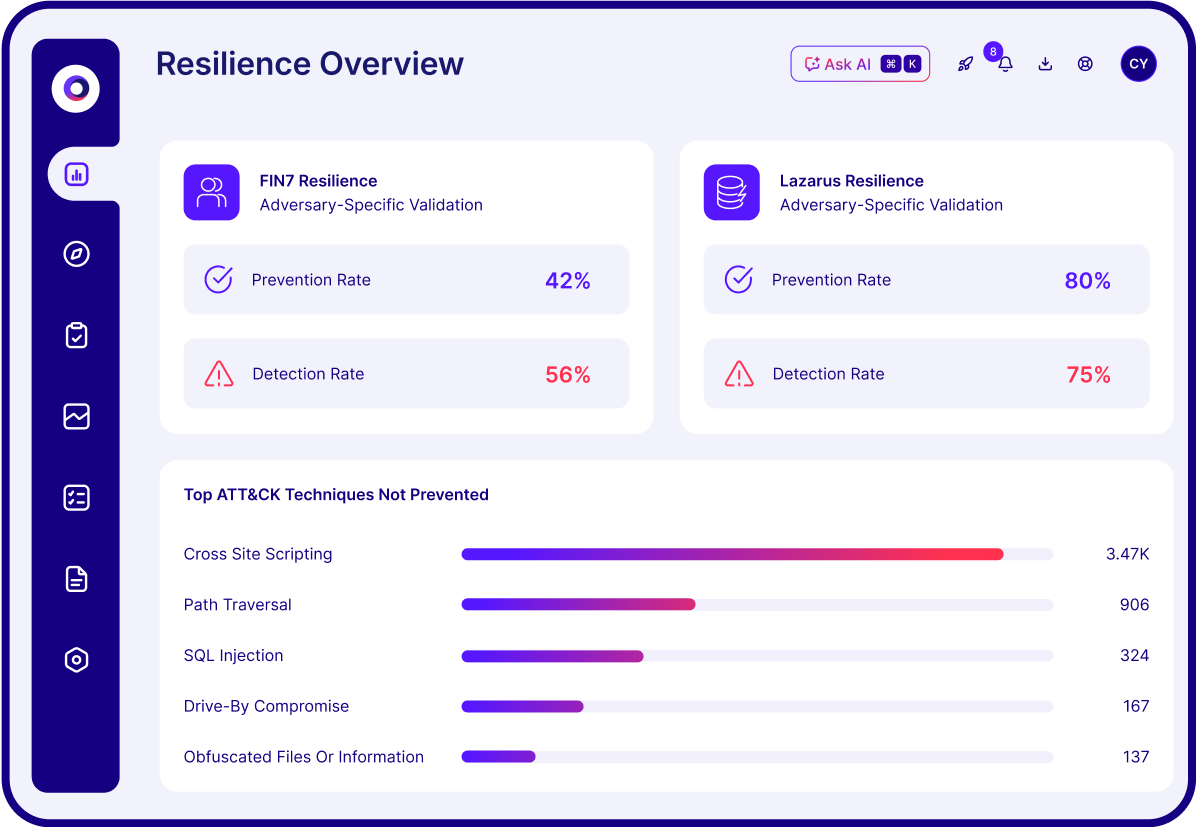Image resolution: width=1196 pixels, height=827 pixels.
Task: Click the Cross Site Scripting progress bar
Action: tap(757, 555)
